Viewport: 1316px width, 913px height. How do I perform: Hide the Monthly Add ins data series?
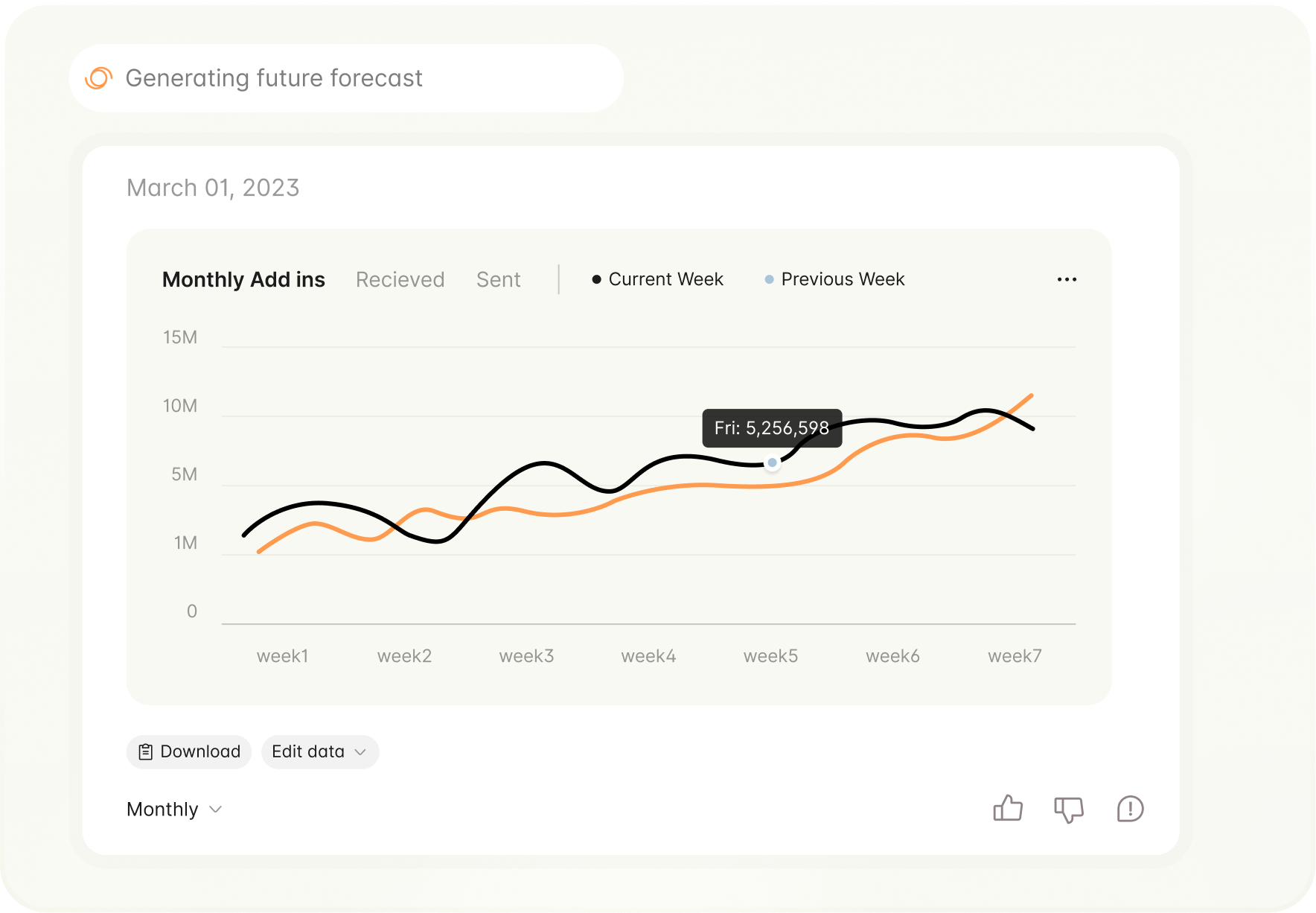(x=243, y=279)
